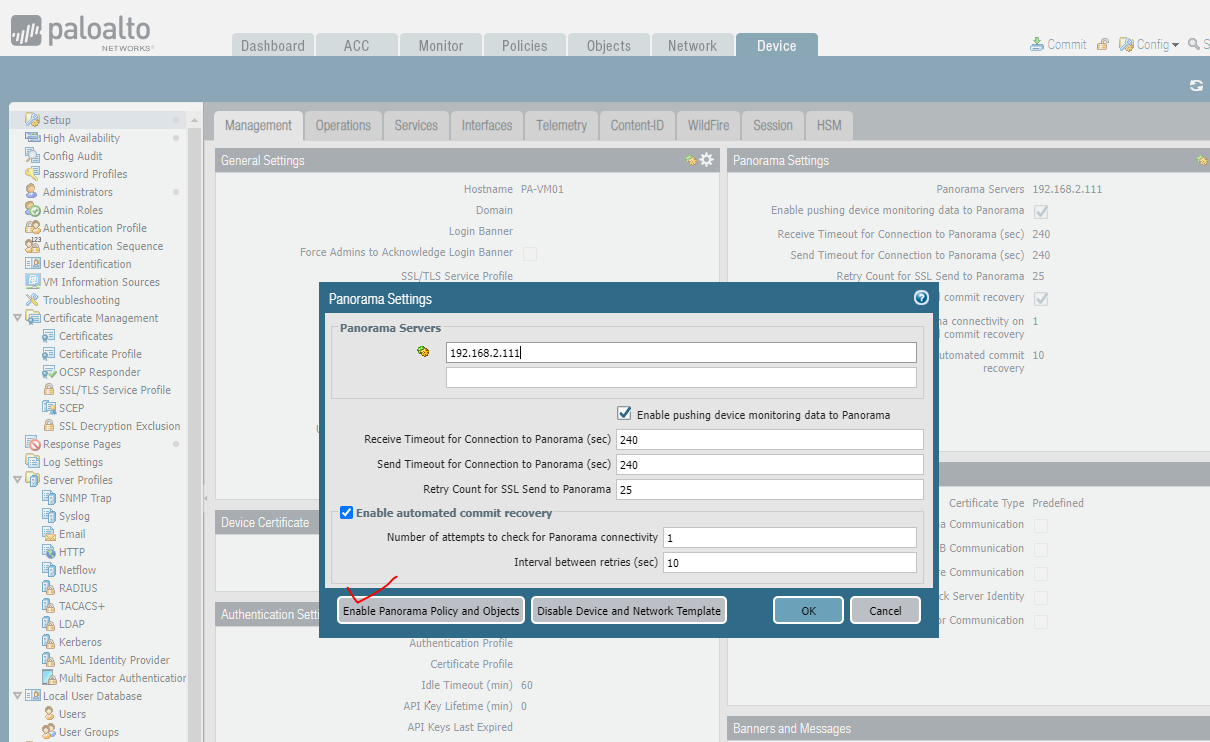
Task: Click the Response Pages icon
Action: tap(33, 444)
